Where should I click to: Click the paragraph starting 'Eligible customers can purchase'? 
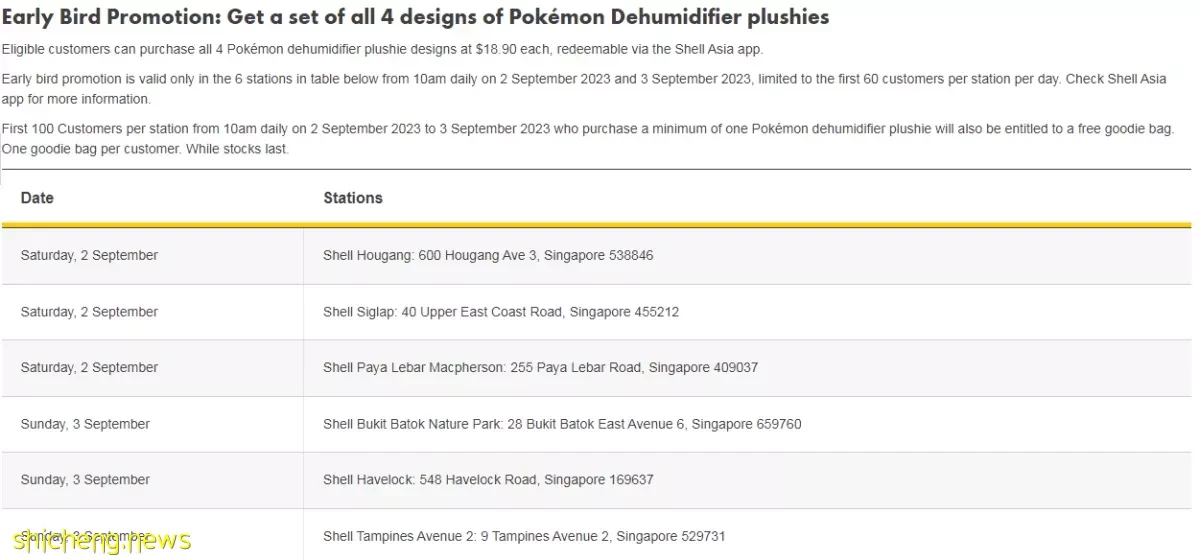pyautogui.click(x=383, y=49)
